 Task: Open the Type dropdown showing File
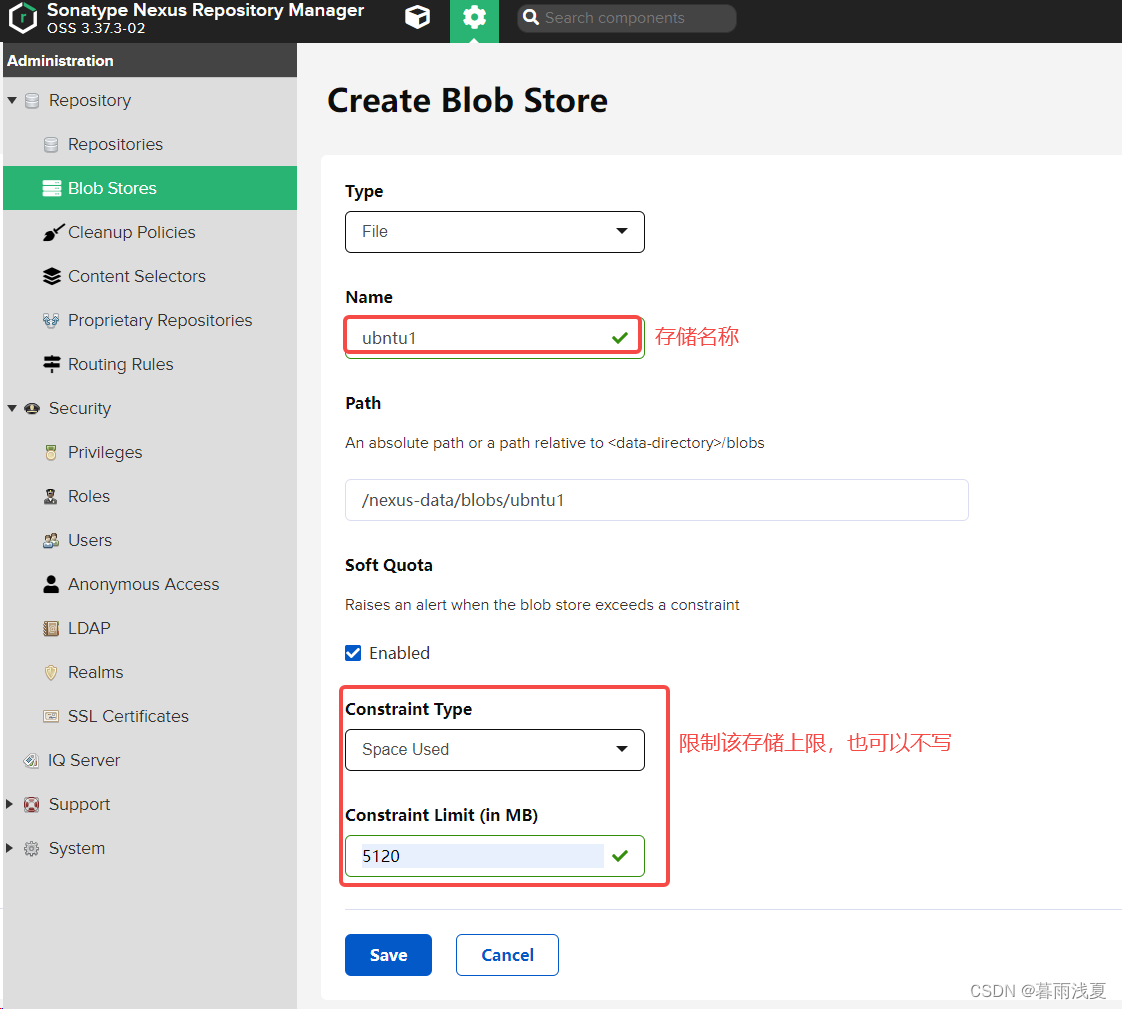pyautogui.click(x=494, y=231)
